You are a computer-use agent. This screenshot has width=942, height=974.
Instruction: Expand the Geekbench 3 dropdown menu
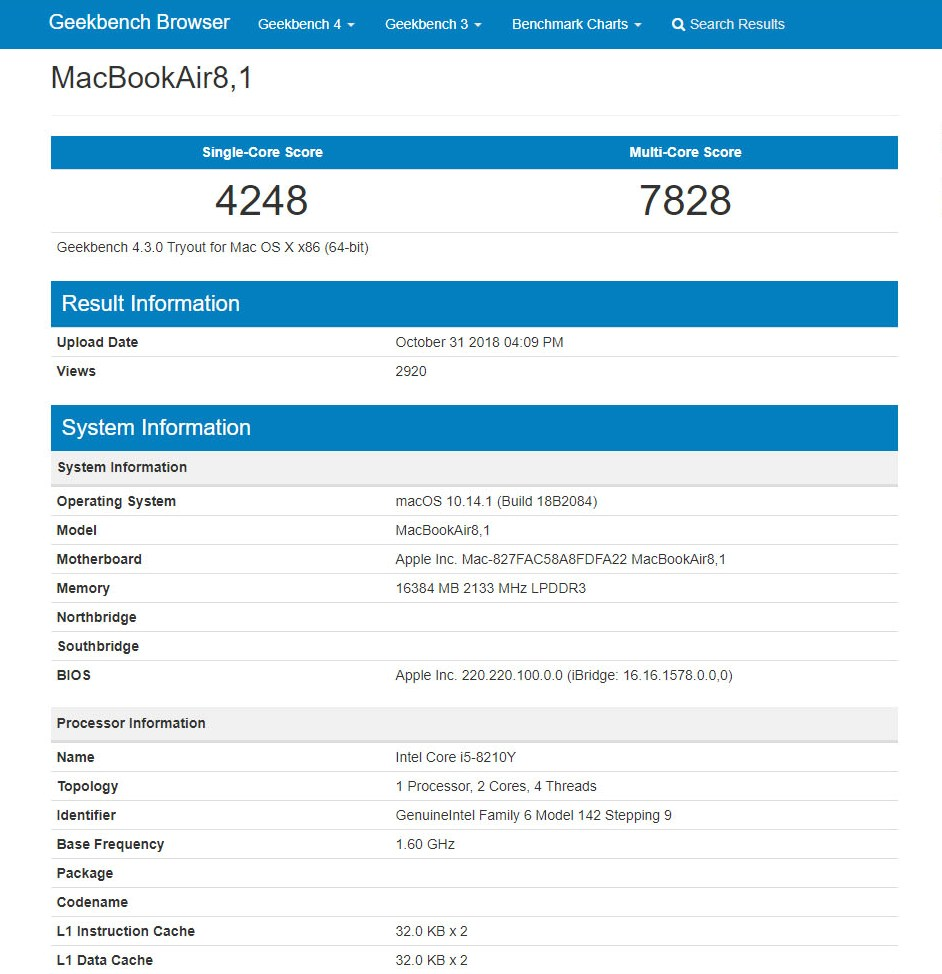tap(433, 24)
